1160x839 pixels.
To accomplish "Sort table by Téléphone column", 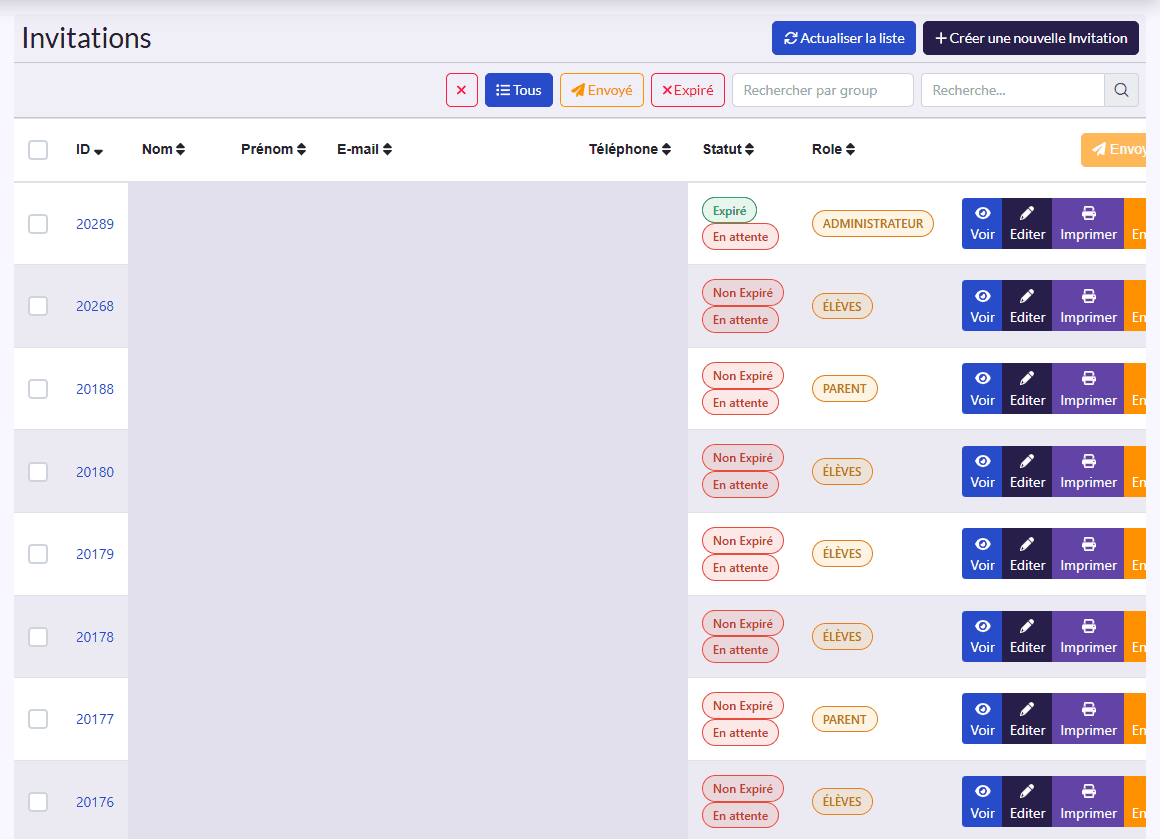I will (x=630, y=149).
